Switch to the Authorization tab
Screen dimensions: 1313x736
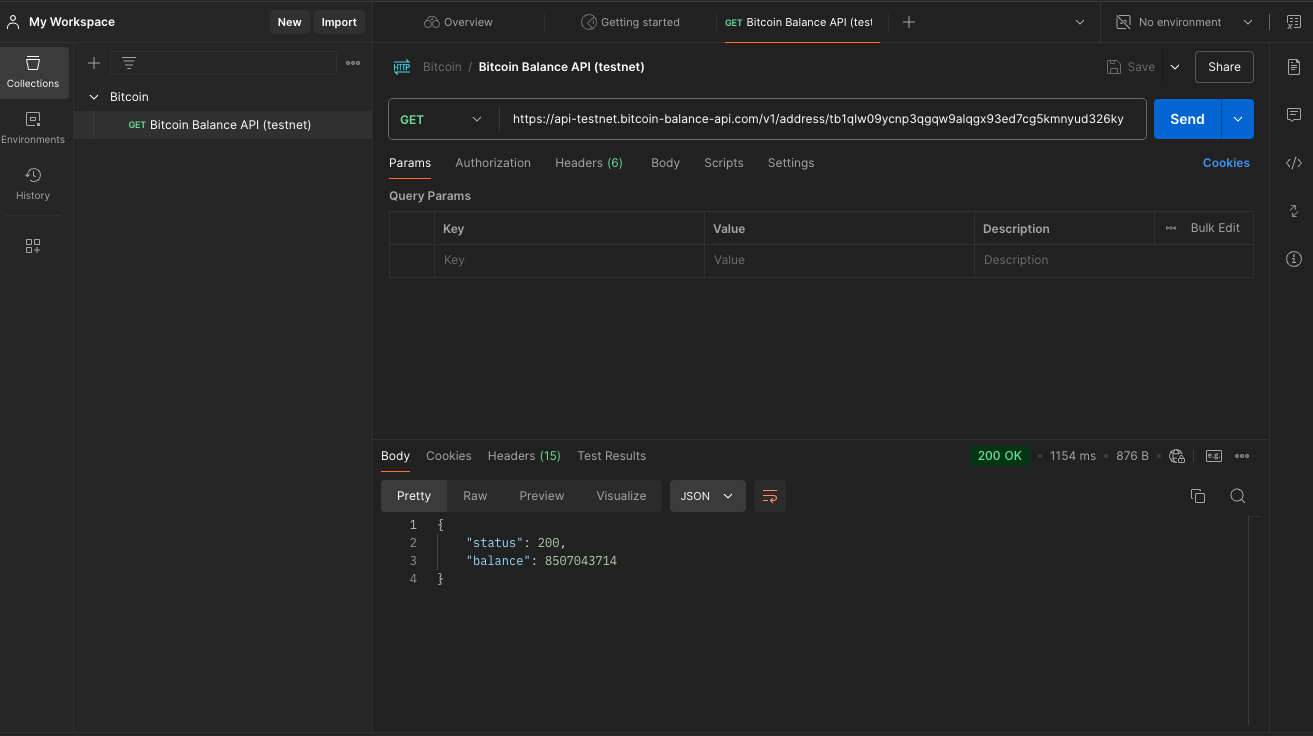click(492, 163)
